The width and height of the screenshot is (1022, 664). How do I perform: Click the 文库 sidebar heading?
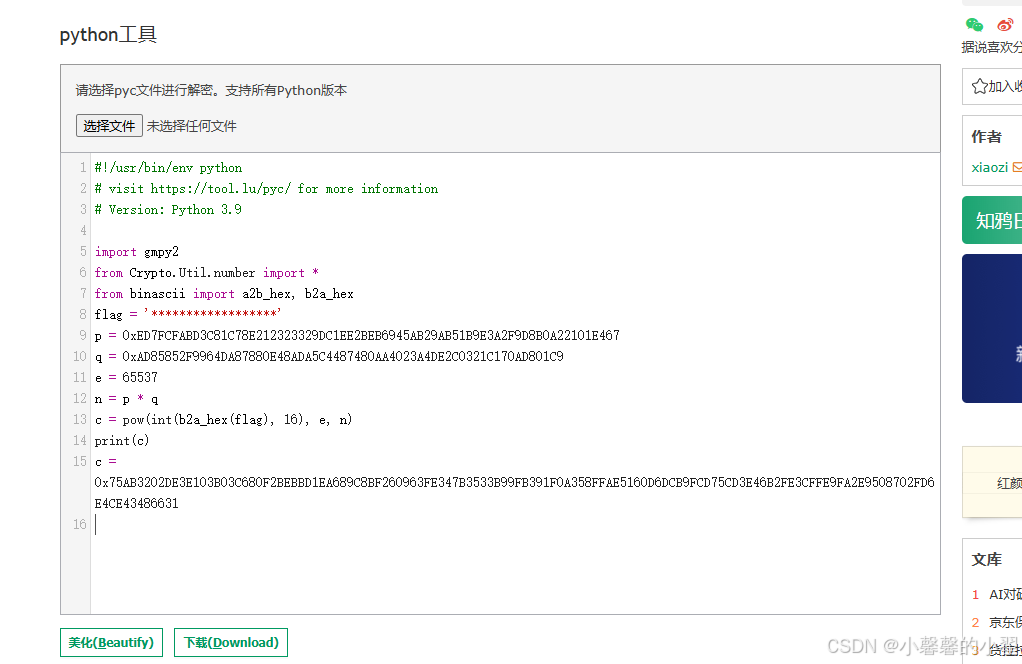[986, 559]
